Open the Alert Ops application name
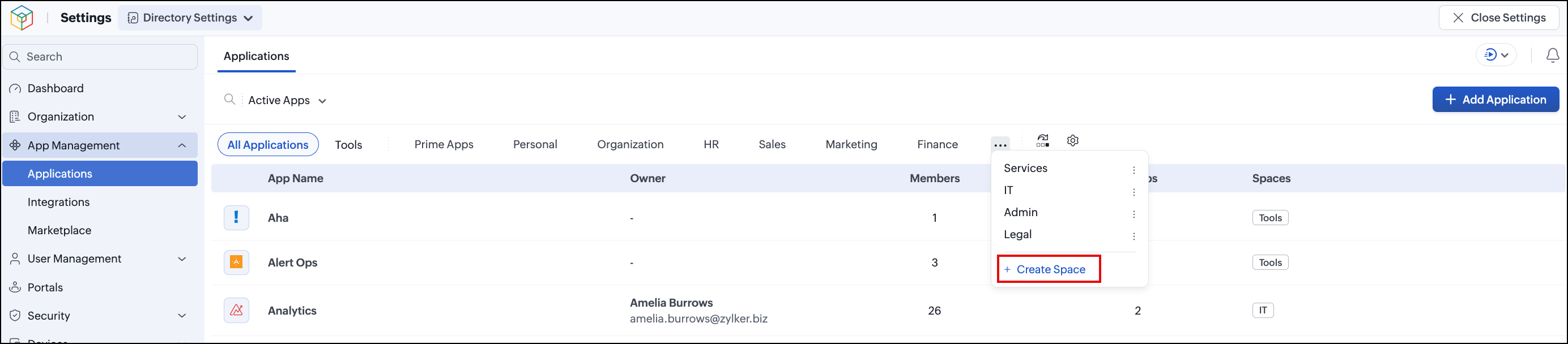Screen dimensions: 1568x344 [x=292, y=263]
